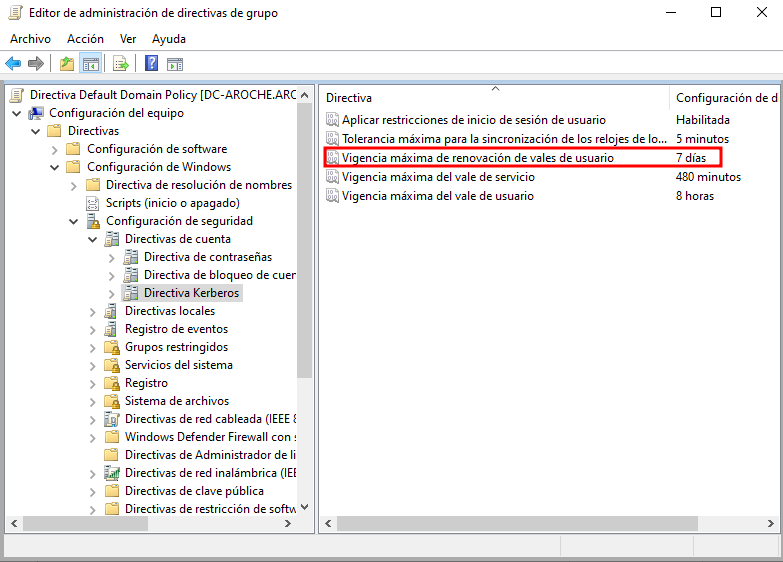Expand the Windows Defender Firewall node
This screenshot has height=562, width=783.
(92, 437)
